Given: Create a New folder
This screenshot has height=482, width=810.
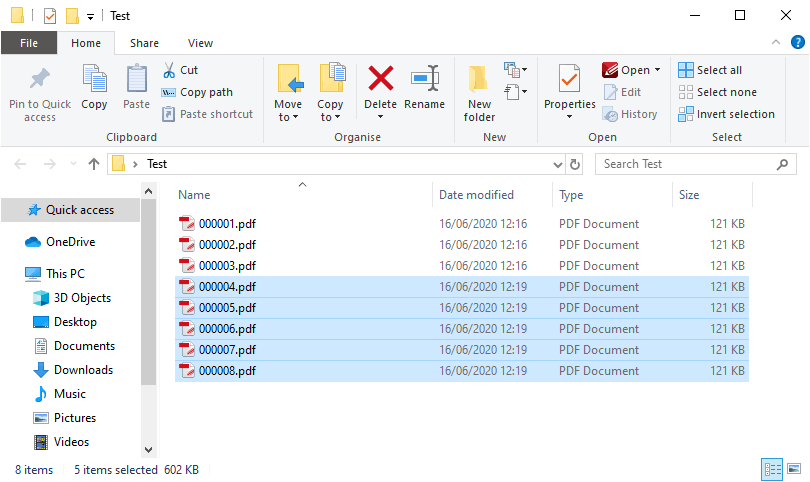Looking at the screenshot, I should point(479,94).
